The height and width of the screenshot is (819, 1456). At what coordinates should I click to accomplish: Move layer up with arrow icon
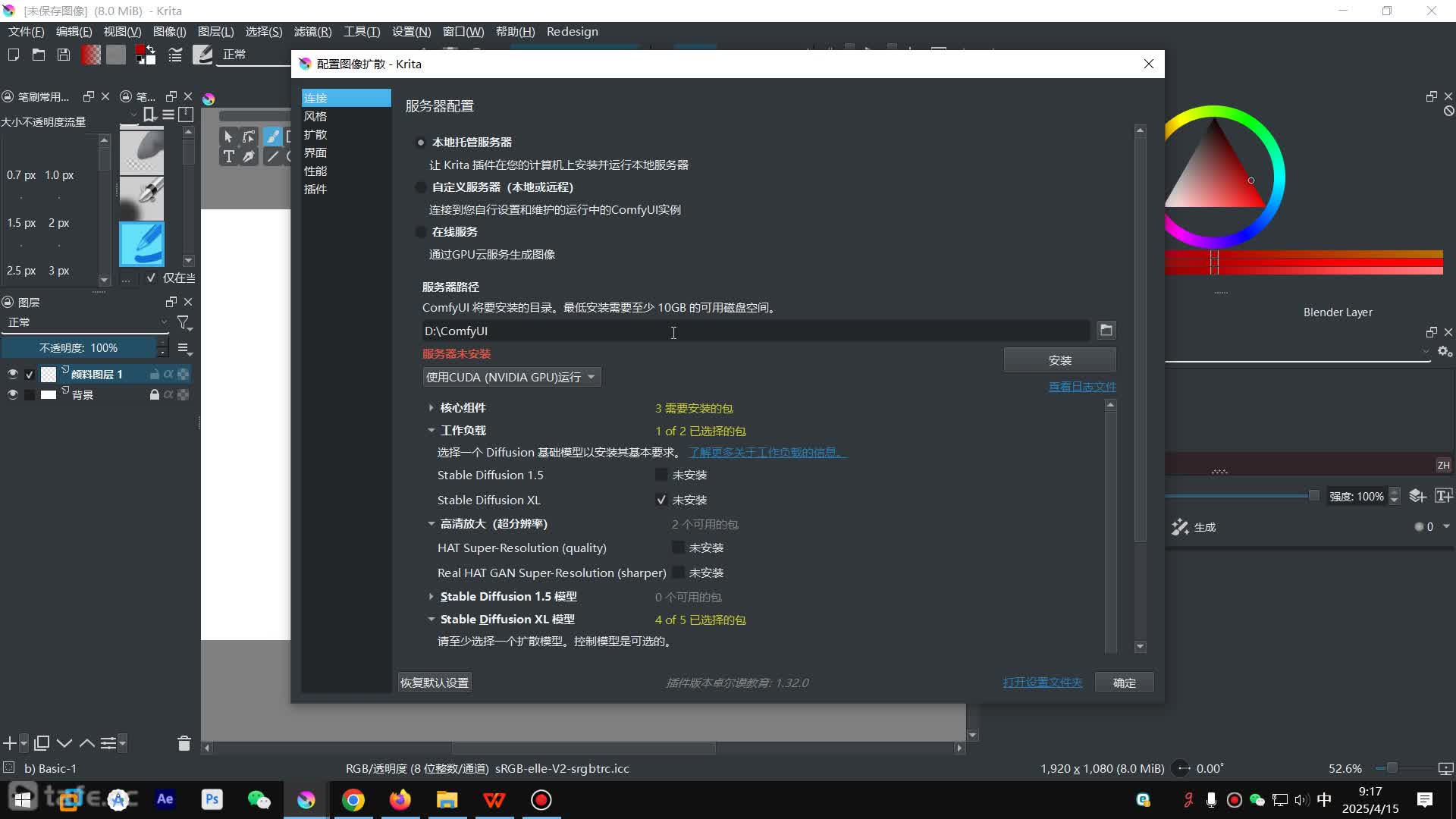[87, 743]
